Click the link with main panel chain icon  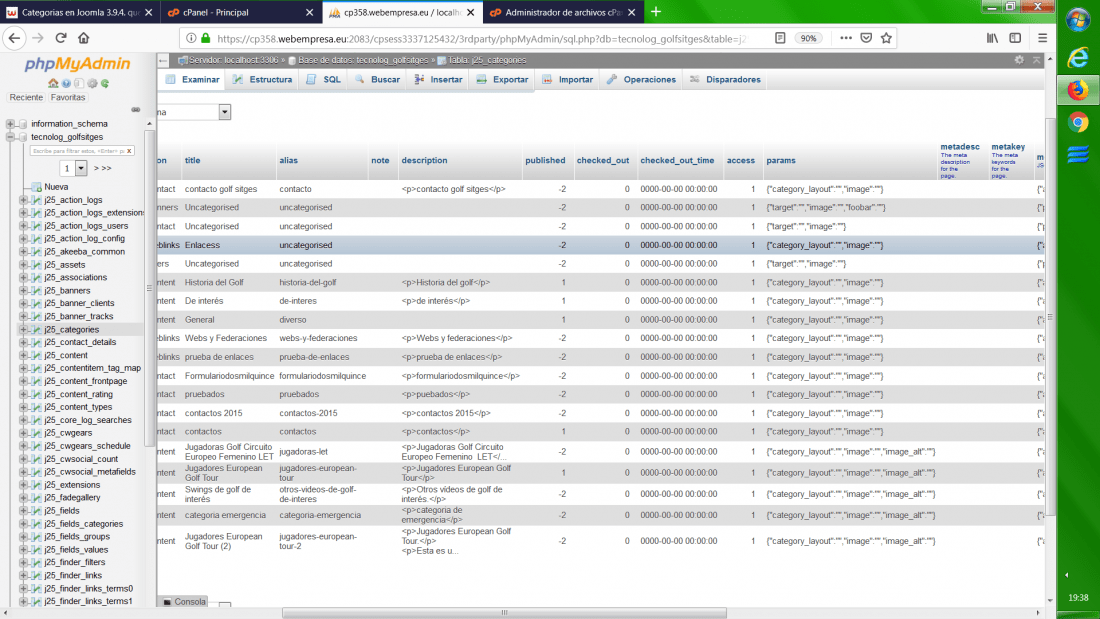[135, 109]
